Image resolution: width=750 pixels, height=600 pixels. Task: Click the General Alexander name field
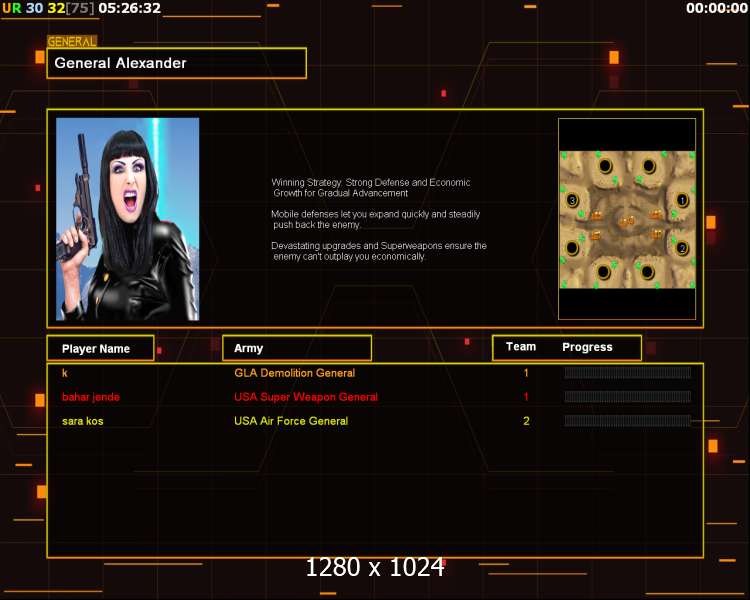[x=176, y=63]
